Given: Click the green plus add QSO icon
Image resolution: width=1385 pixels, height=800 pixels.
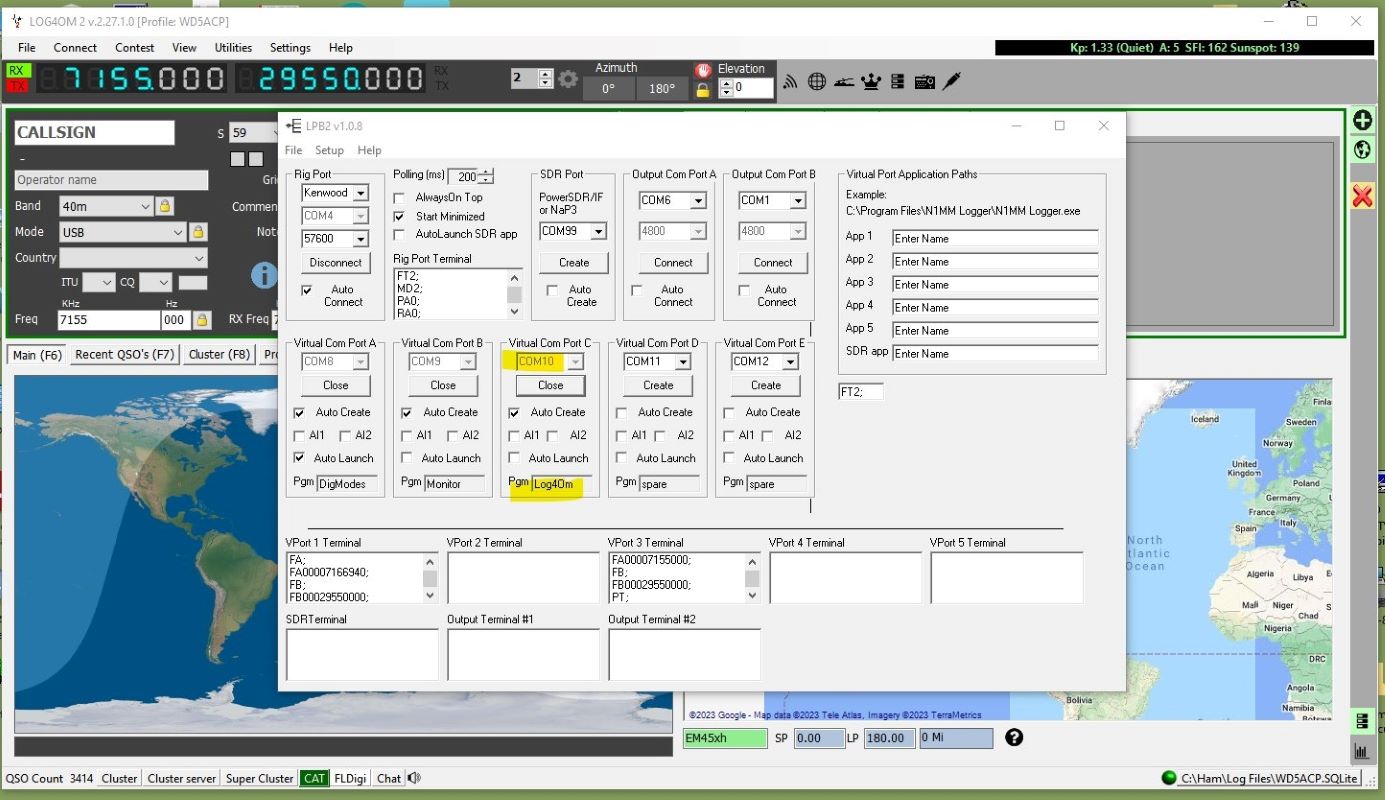Looking at the screenshot, I should tap(1362, 120).
